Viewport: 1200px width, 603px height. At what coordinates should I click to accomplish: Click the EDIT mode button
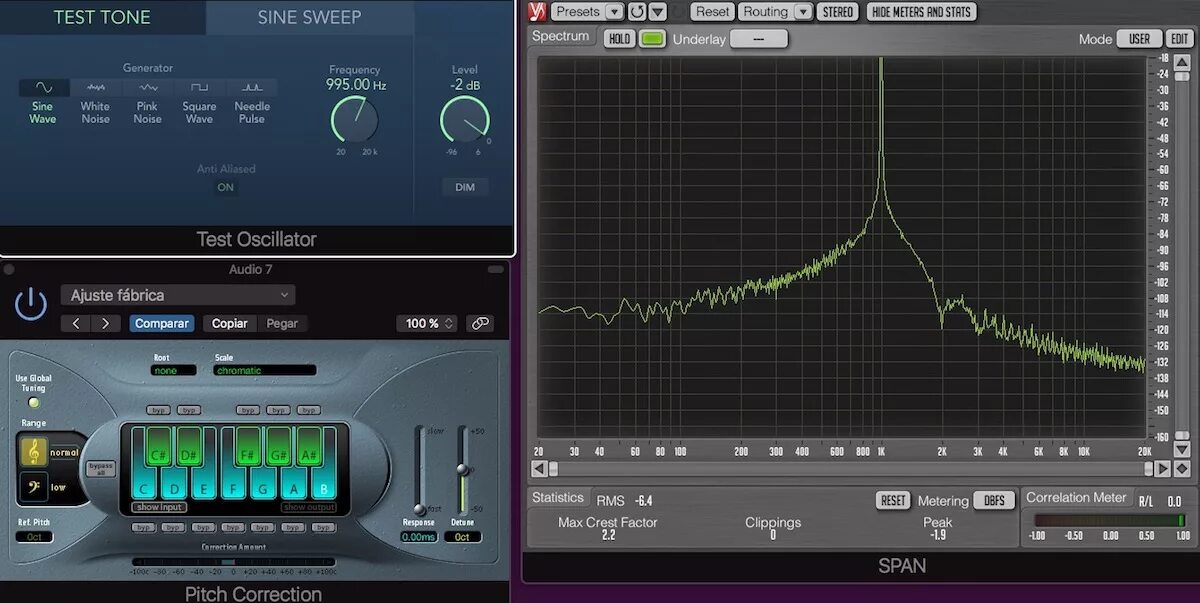1180,39
